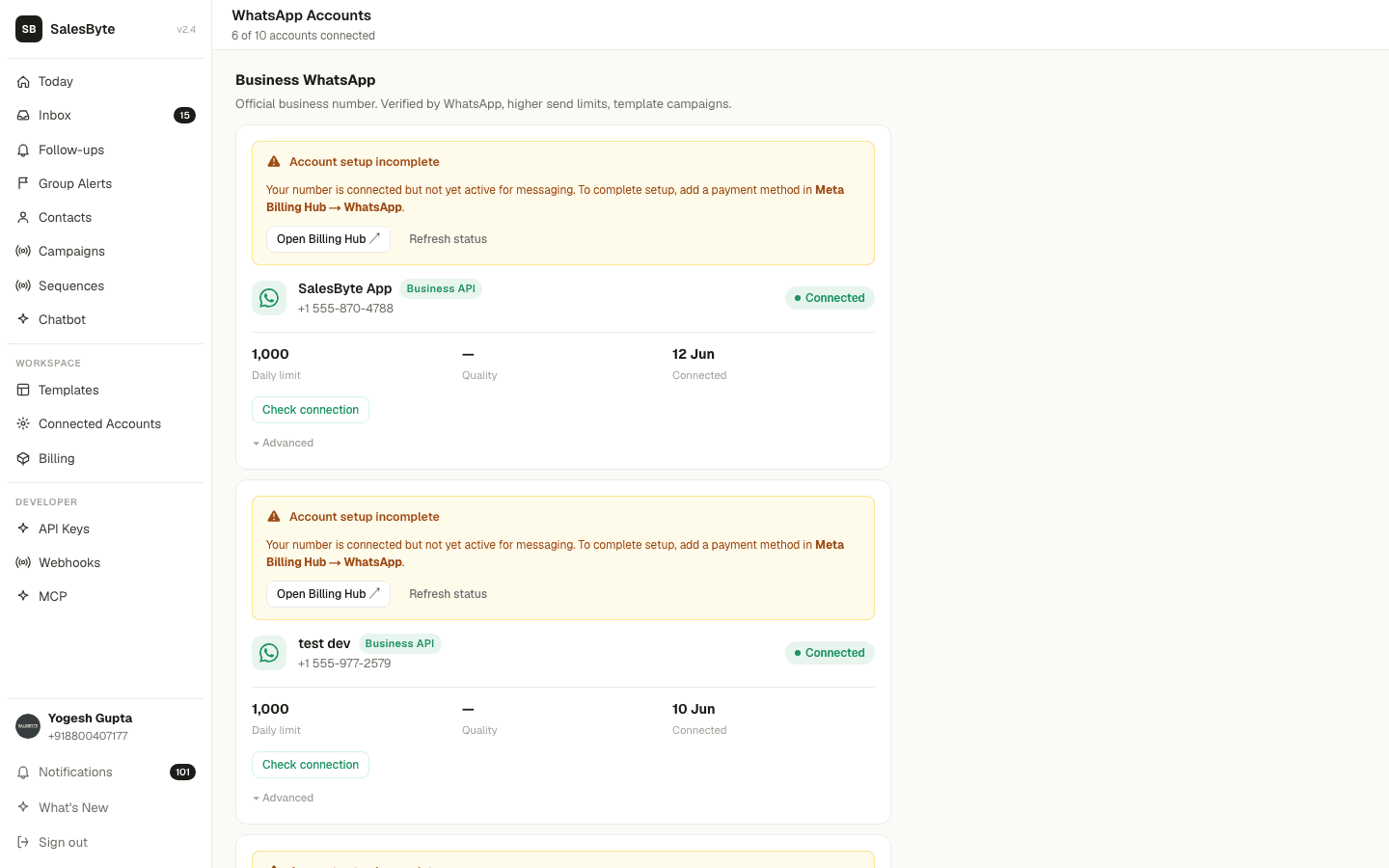Open What's New link
The image size is (1389, 868).
pyautogui.click(x=105, y=808)
